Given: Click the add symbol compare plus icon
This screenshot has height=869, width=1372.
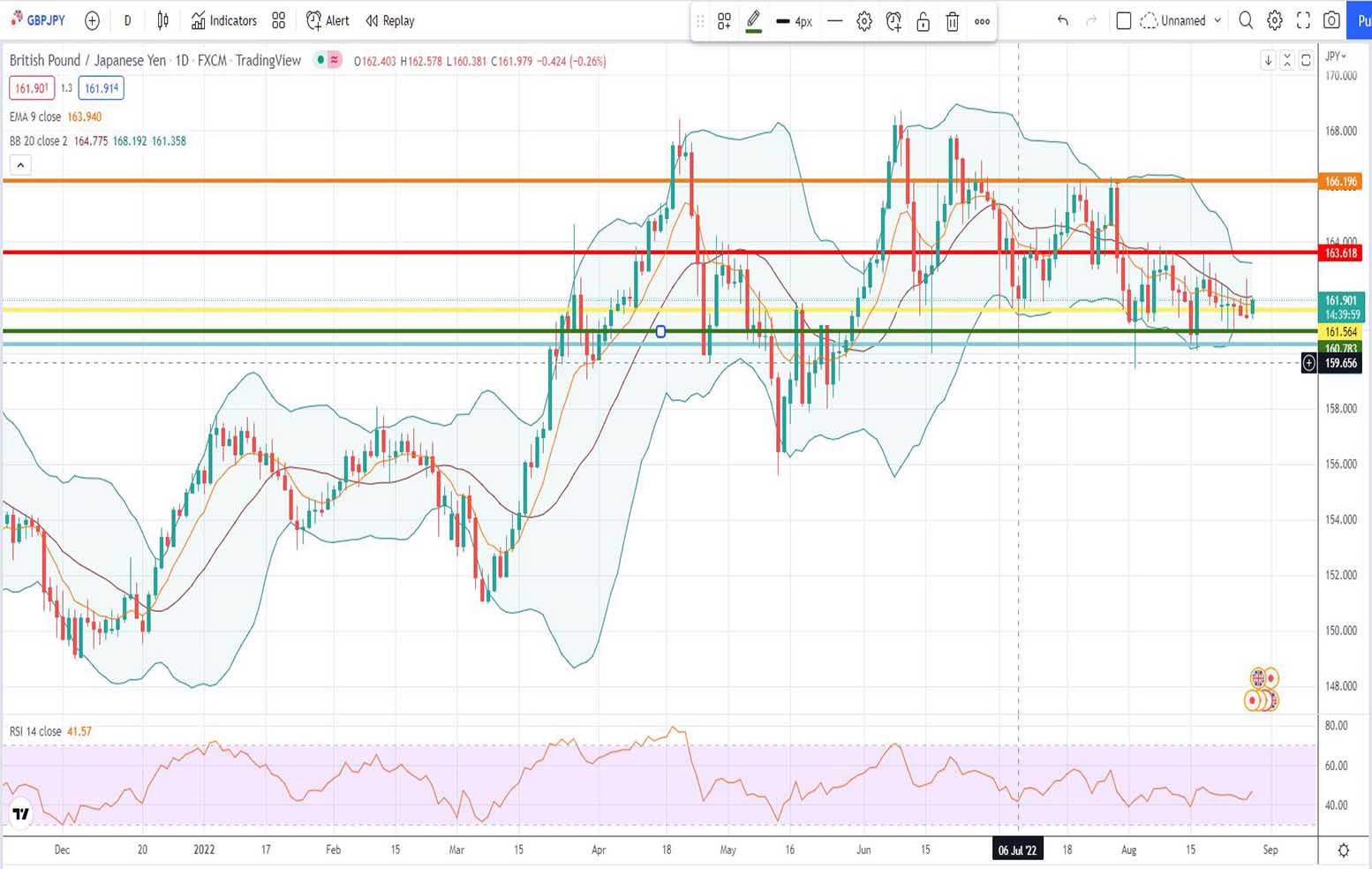Looking at the screenshot, I should 92,20.
